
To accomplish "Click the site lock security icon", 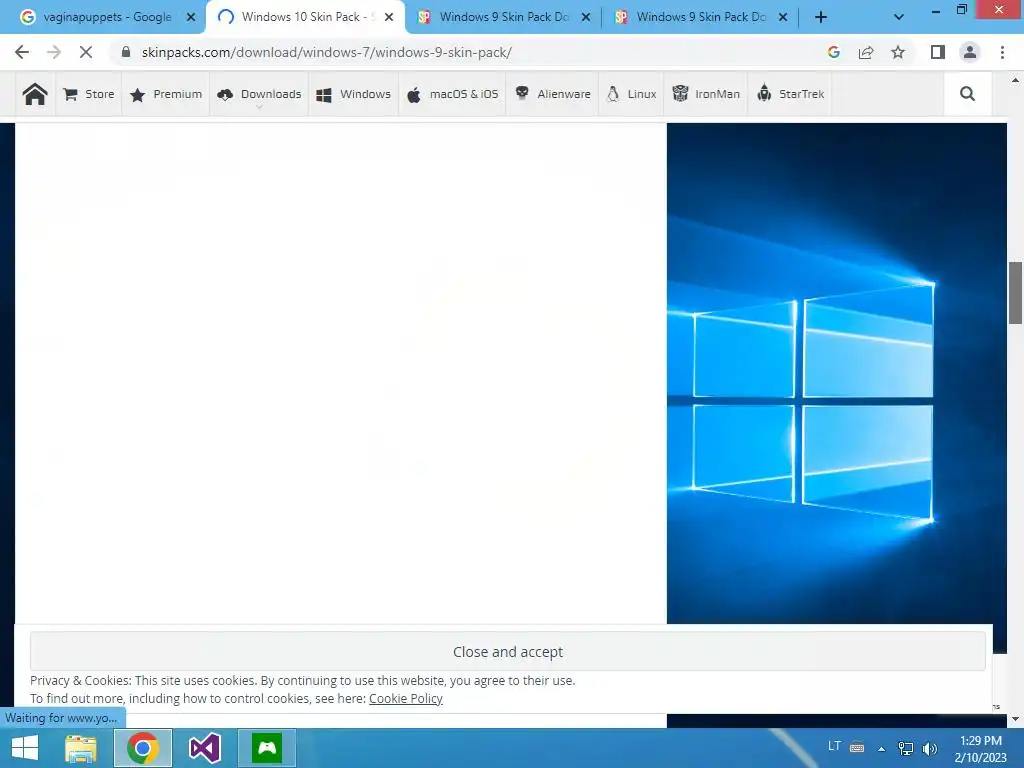I will [126, 52].
